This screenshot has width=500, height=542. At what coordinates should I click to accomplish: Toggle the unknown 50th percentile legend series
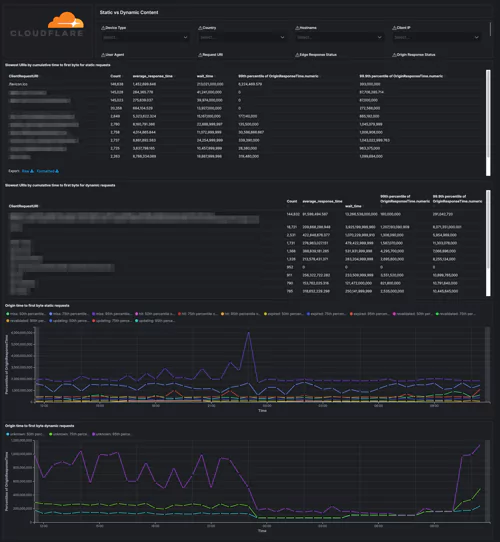(x=25, y=434)
